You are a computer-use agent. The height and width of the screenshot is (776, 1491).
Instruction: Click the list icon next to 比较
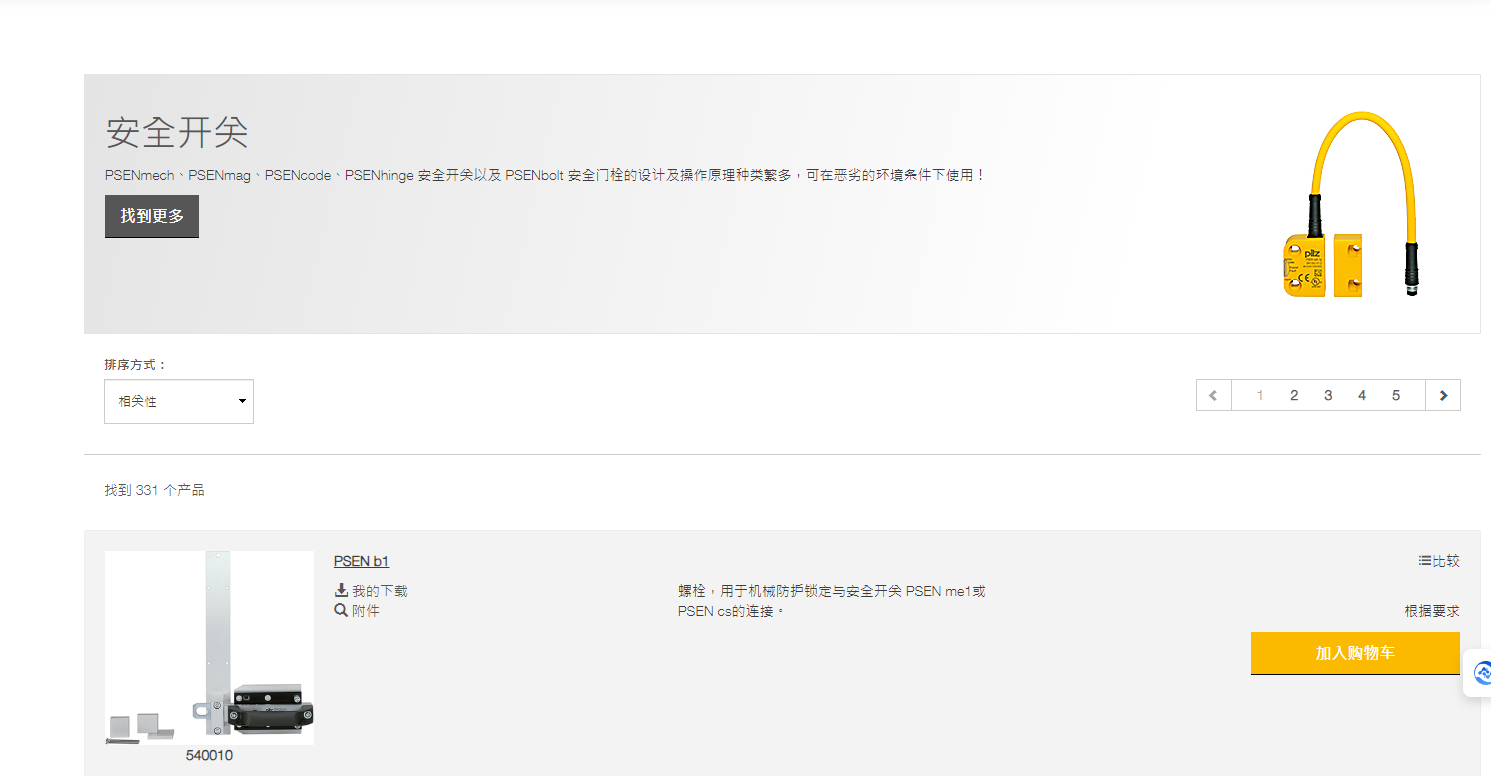pyautogui.click(x=1425, y=561)
